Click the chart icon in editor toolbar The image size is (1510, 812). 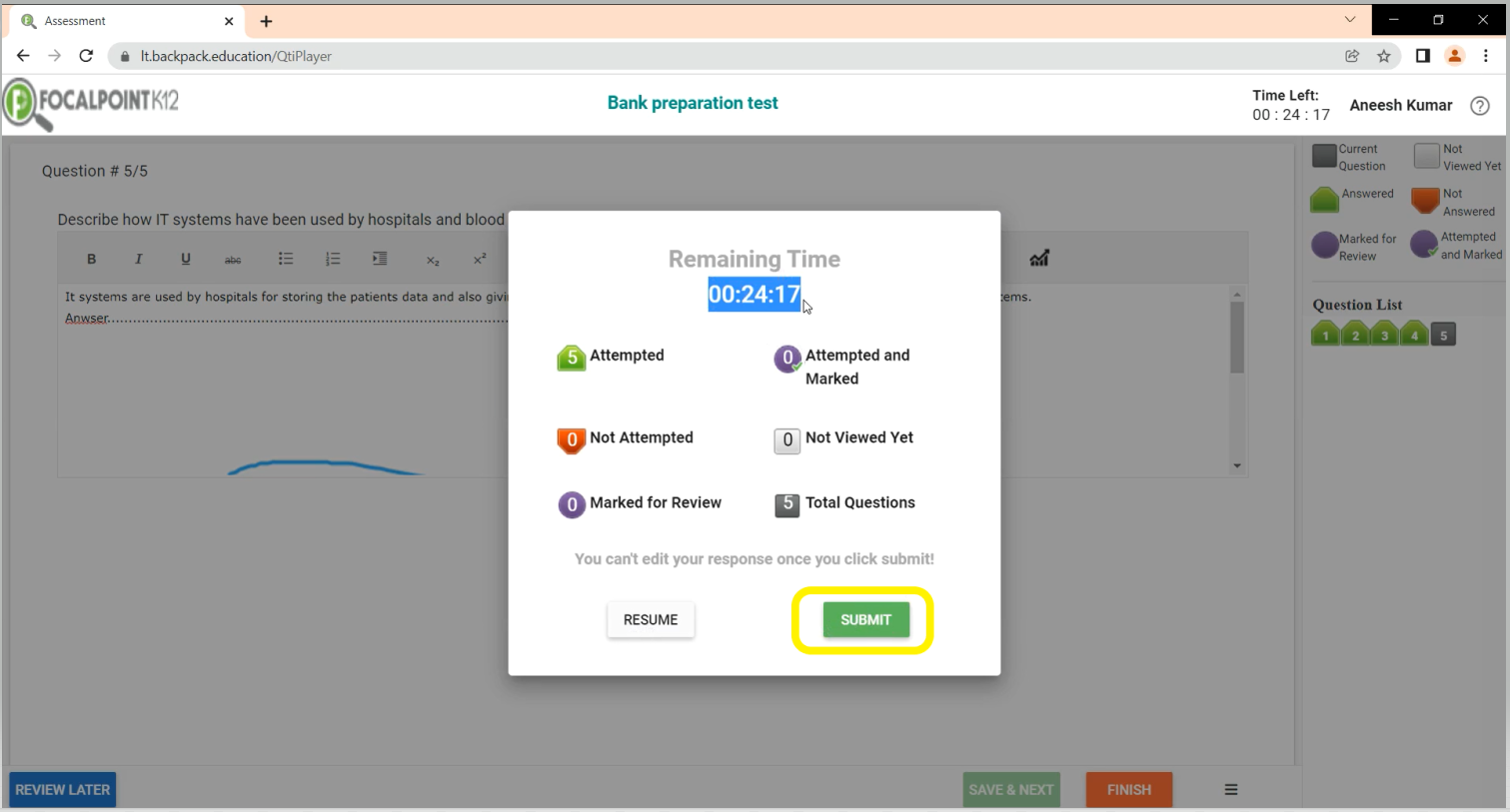(1039, 259)
